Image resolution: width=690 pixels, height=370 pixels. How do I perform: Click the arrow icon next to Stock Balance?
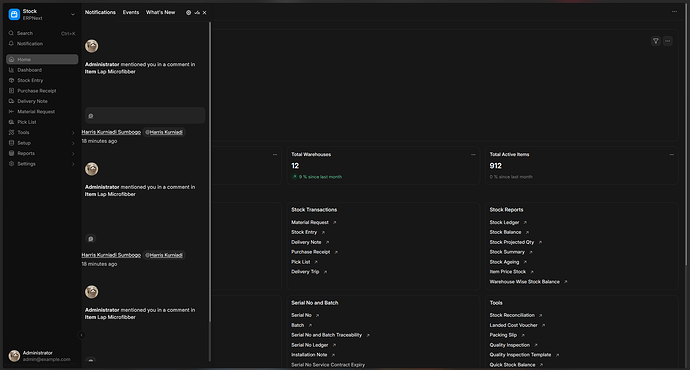(527, 232)
